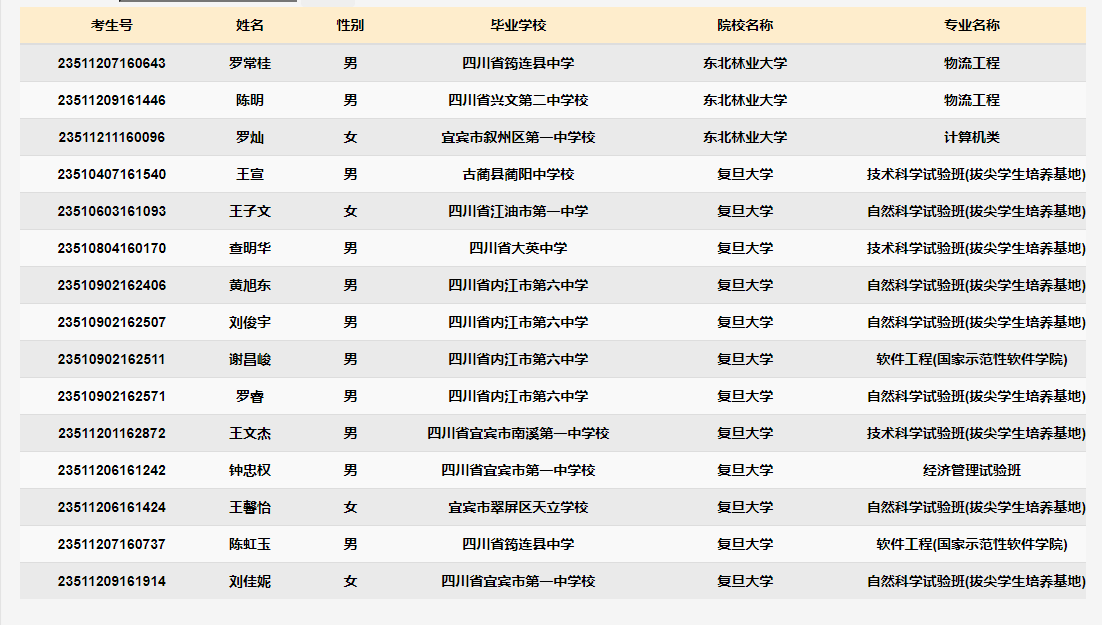The image size is (1102, 625).
Task: Select exam number 23510902162406
Action: (x=112, y=285)
